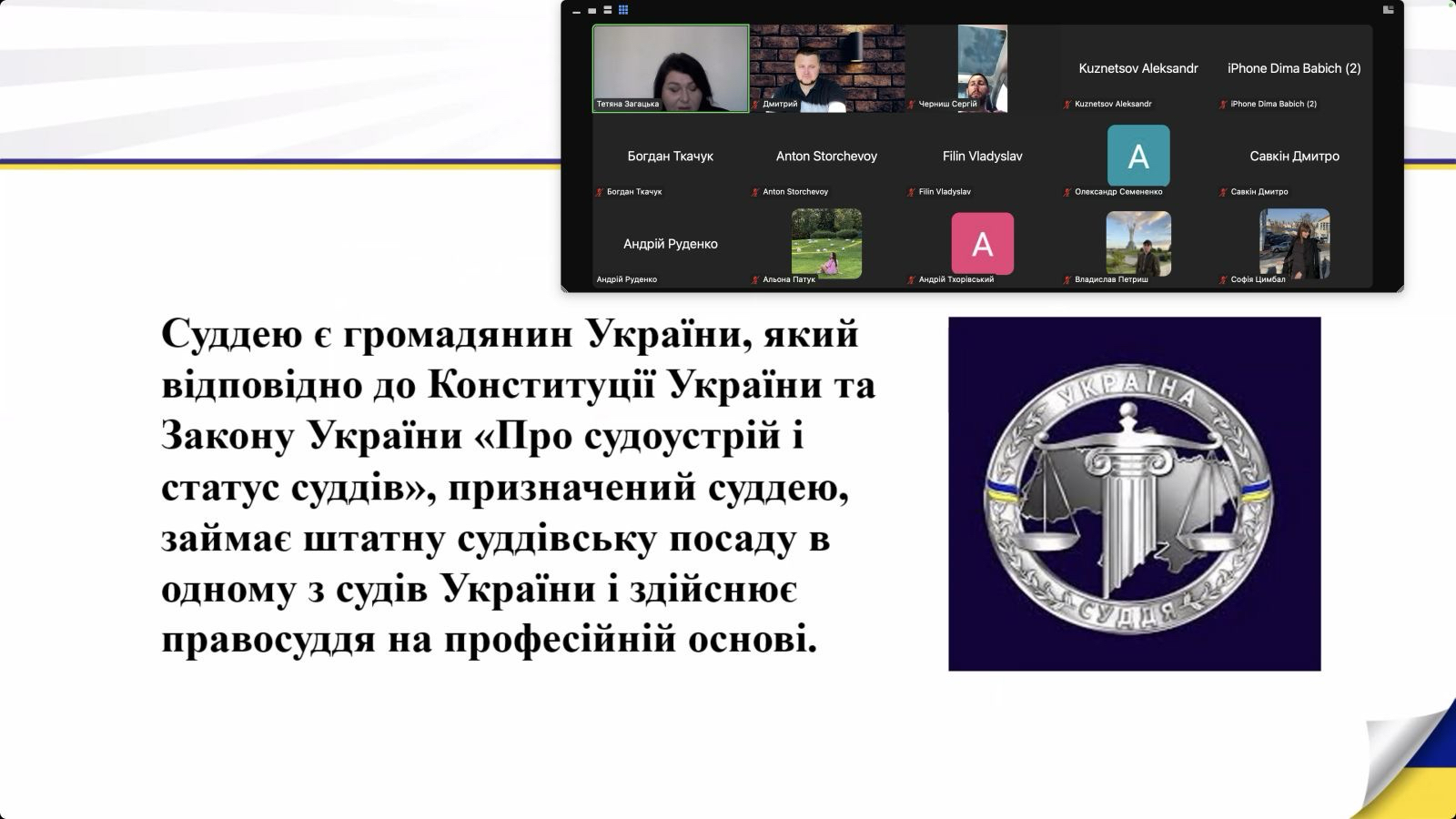Click Андрій Тхорівський pink avatar

coord(983,243)
